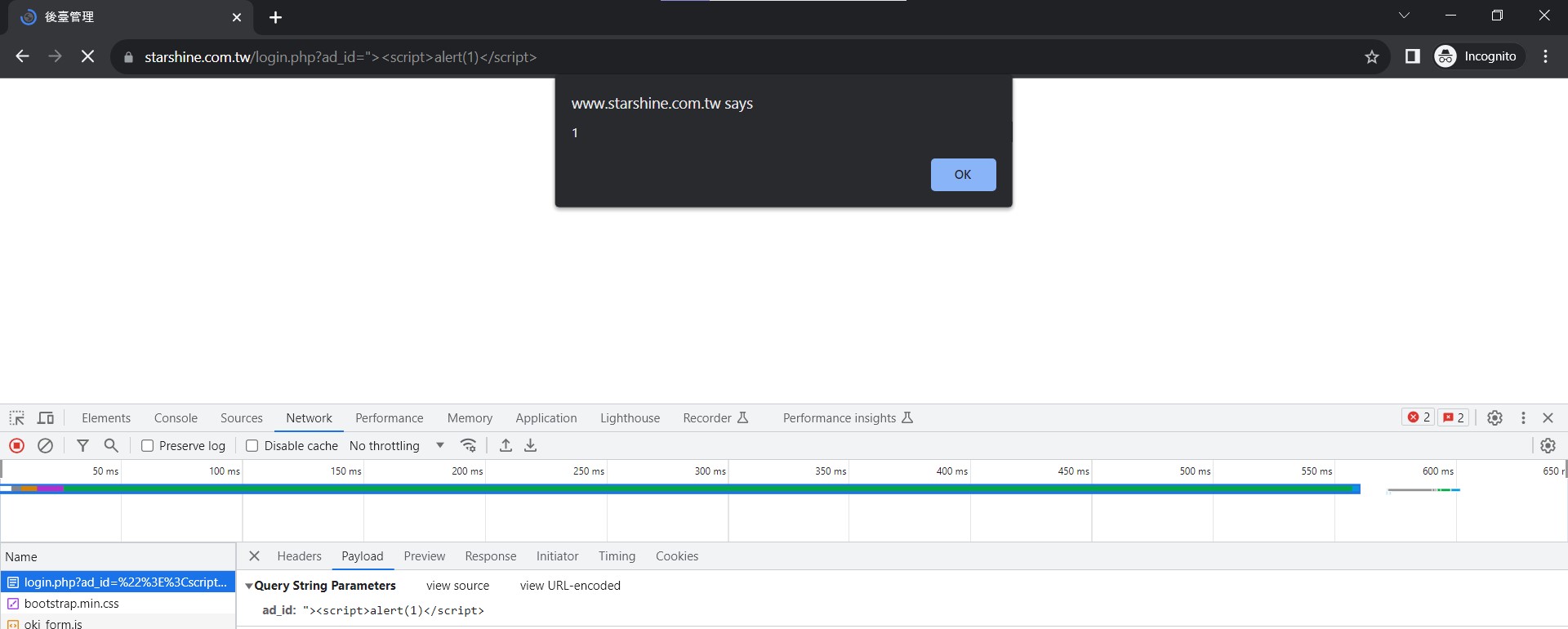Open the Memory panel
The height and width of the screenshot is (629, 1568).
[470, 418]
